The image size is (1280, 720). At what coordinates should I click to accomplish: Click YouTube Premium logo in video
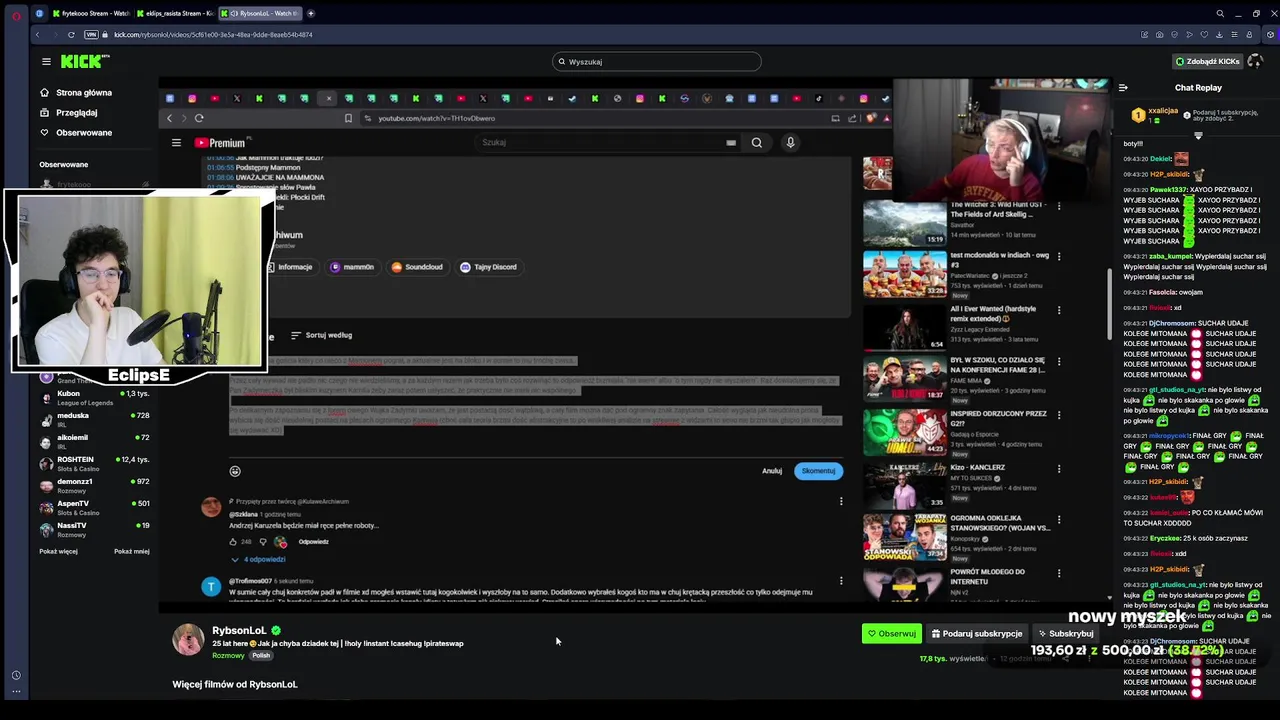point(220,143)
